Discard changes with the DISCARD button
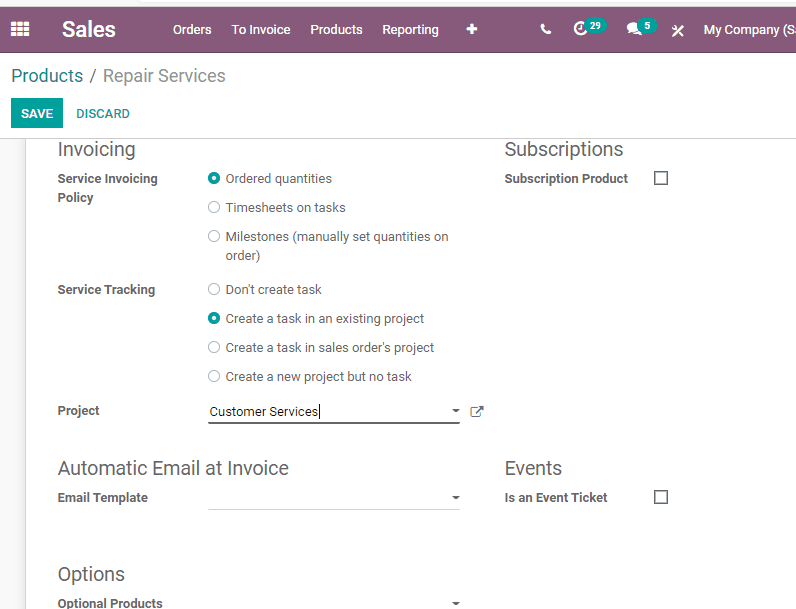This screenshot has width=796, height=609. (x=103, y=113)
